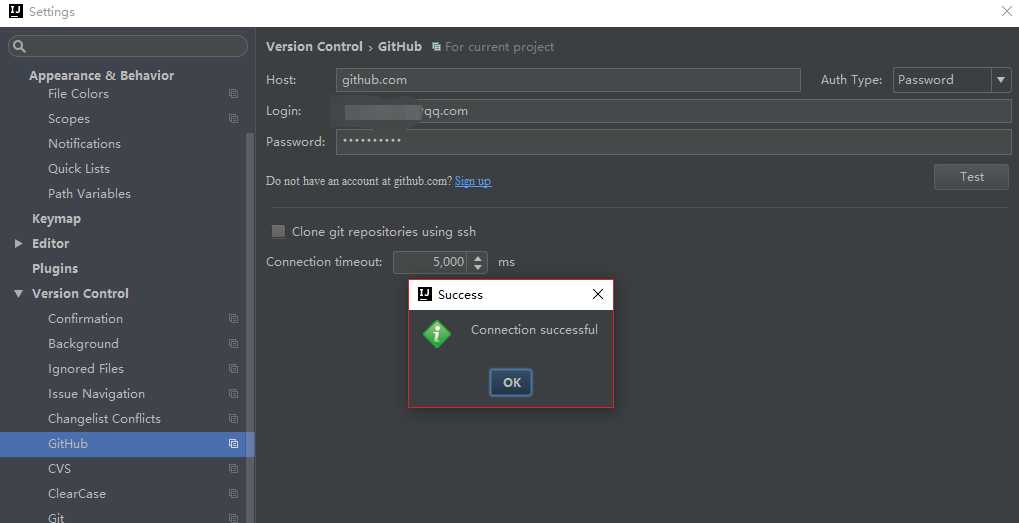Select Keymap in settings tree

point(57,219)
